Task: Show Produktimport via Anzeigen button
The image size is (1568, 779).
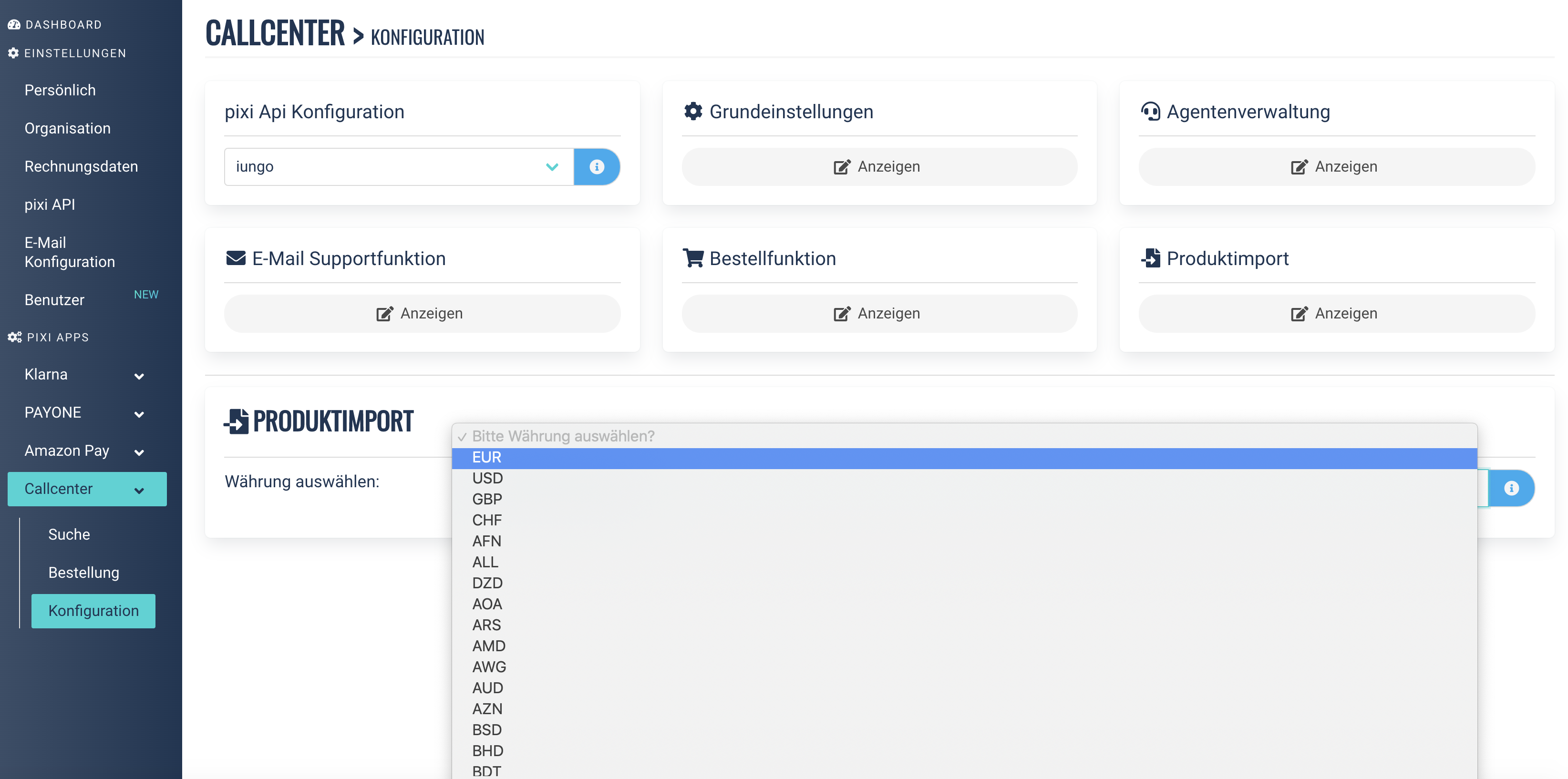Action: tap(1337, 313)
